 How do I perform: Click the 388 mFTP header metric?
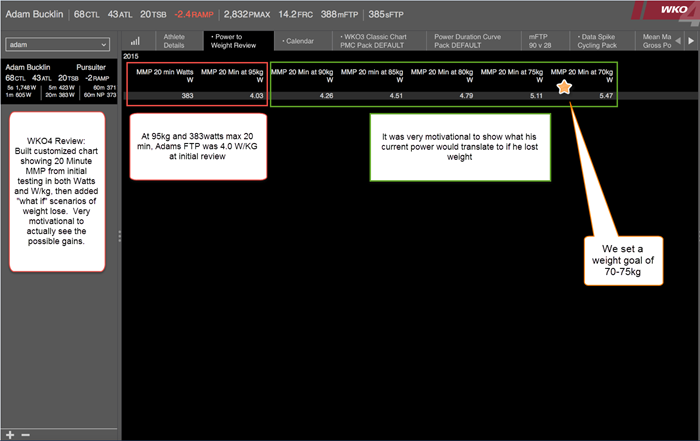339,14
